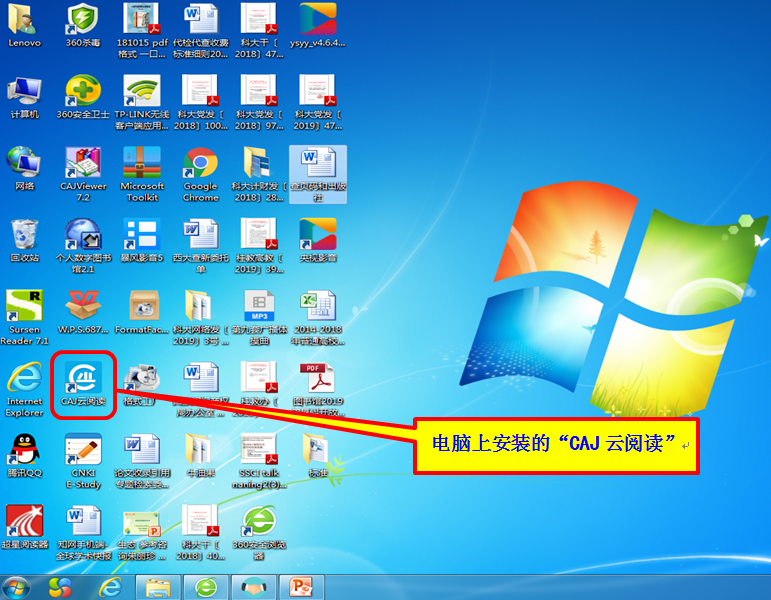Open Internet Explorer from the taskbar
The image size is (771, 600).
coord(111,587)
